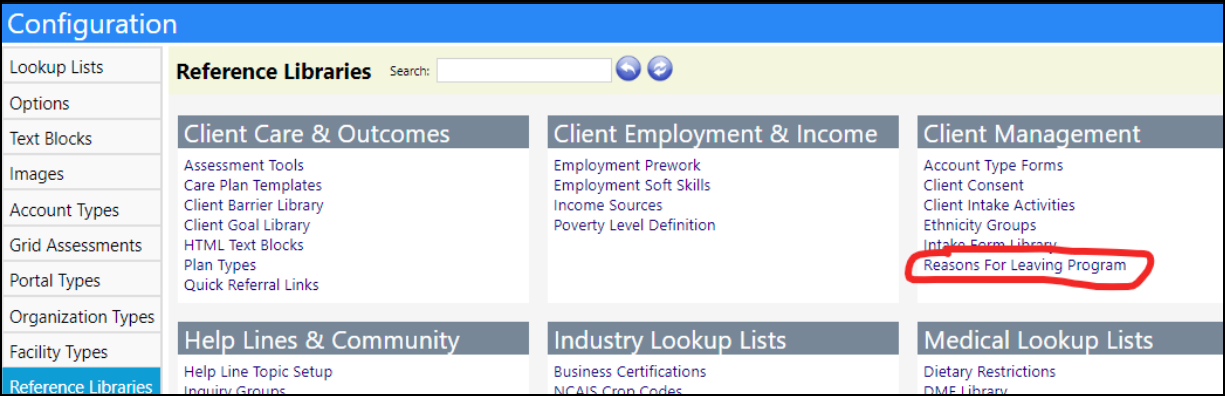Open Employment Soft Skills link
This screenshot has height=396, width=1225.
pos(632,185)
